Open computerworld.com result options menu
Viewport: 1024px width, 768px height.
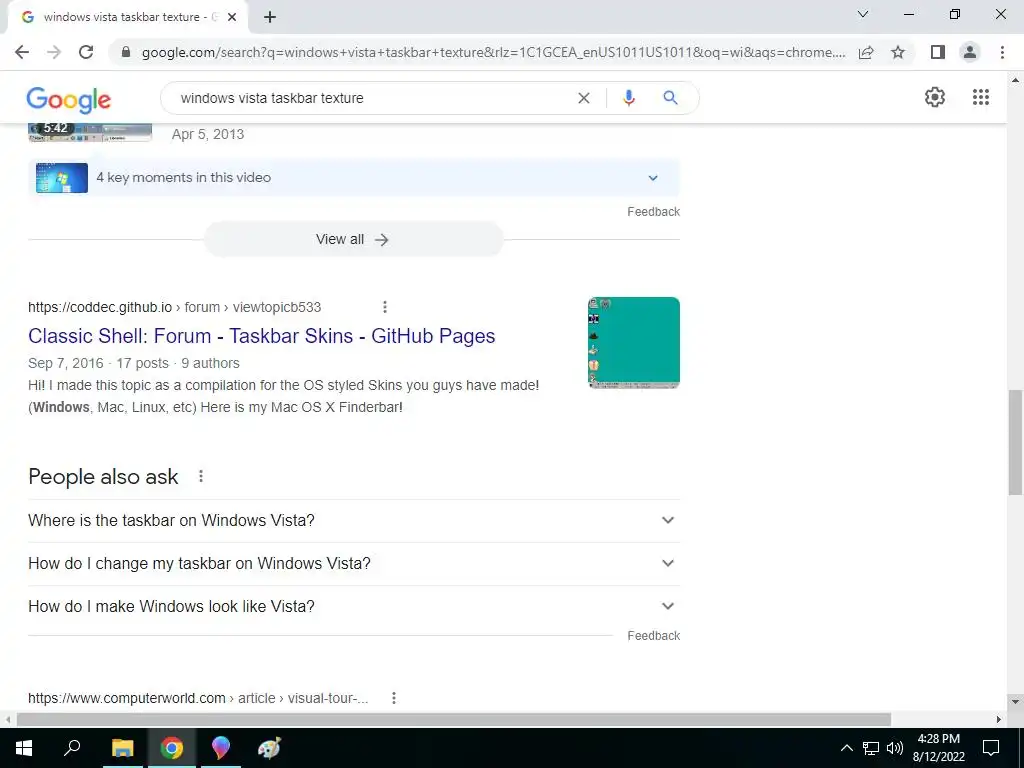tap(394, 698)
